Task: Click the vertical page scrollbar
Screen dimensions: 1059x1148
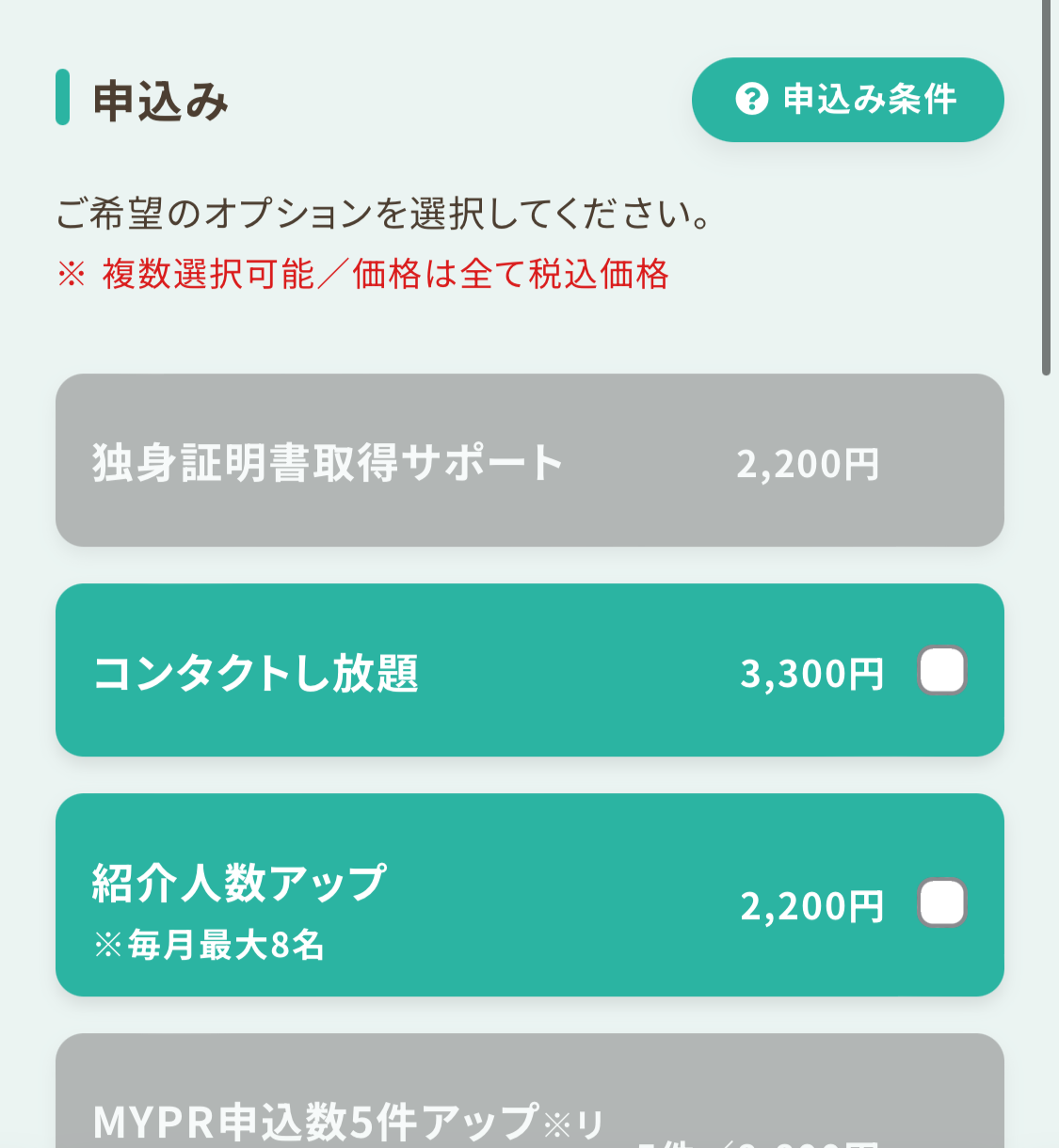Action: pos(1046,188)
